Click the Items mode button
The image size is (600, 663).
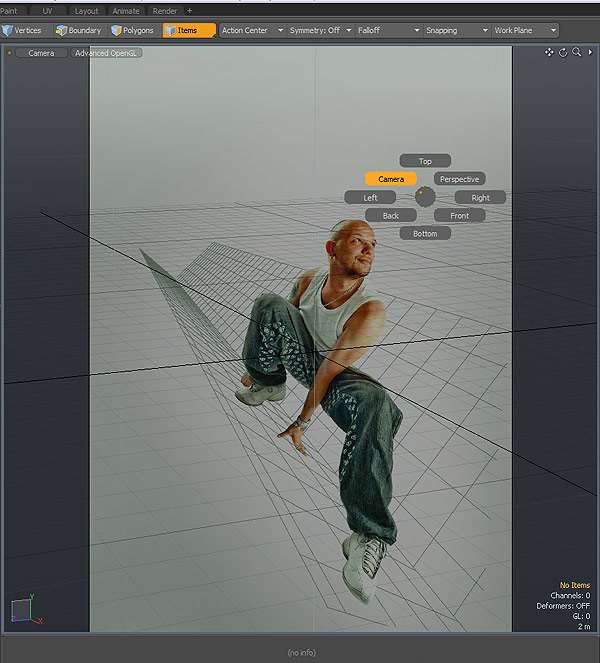point(188,31)
